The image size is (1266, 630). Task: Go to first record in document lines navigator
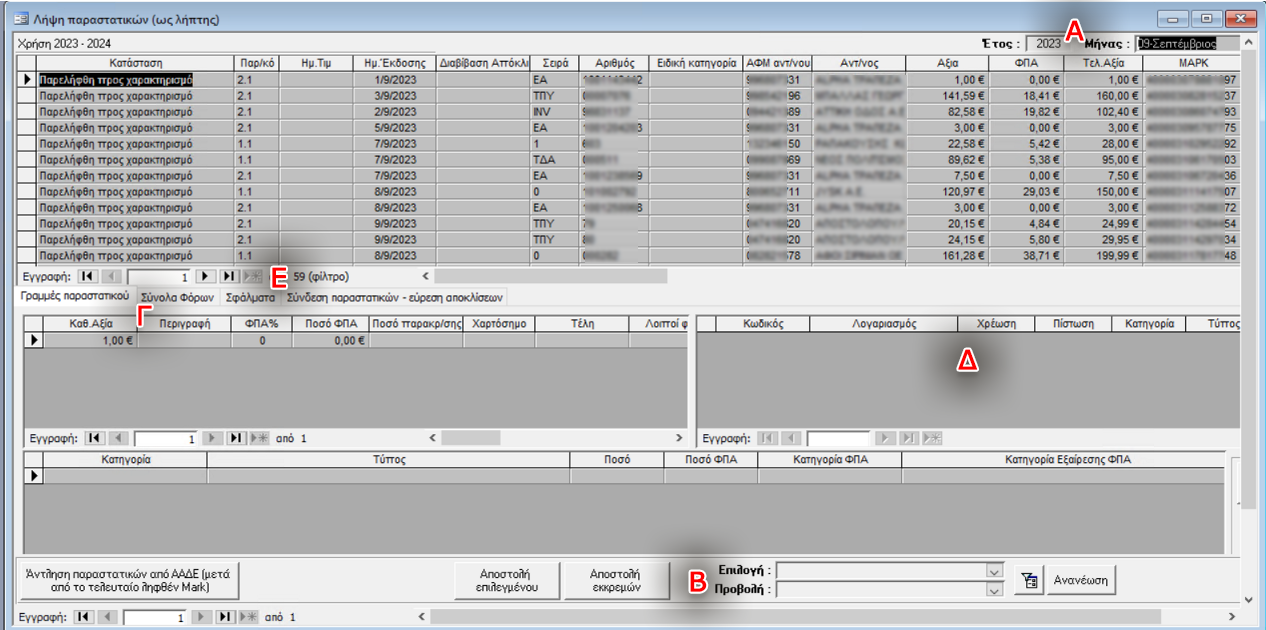click(95, 438)
